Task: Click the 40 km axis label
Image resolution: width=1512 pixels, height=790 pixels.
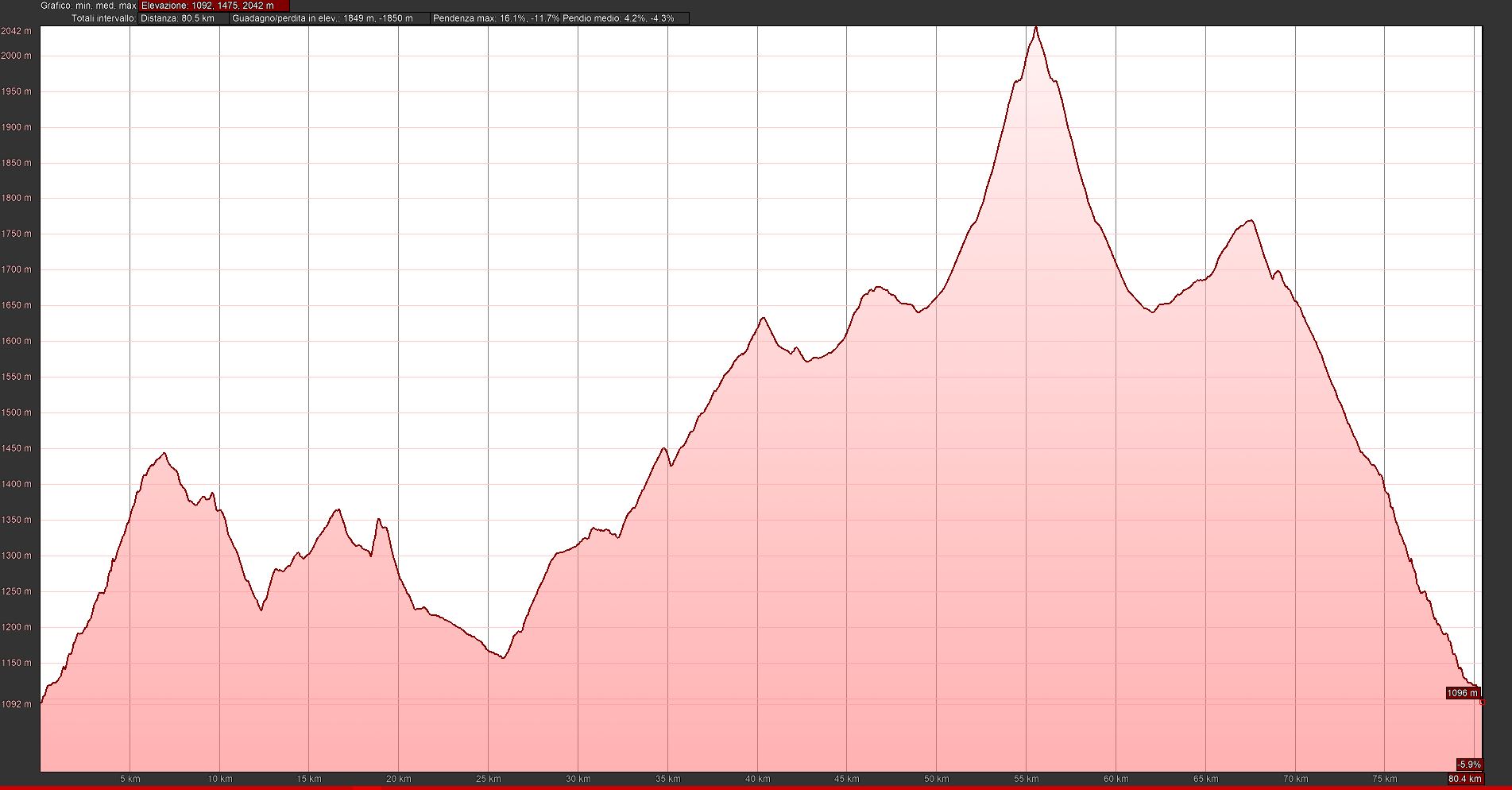Action: tap(757, 779)
